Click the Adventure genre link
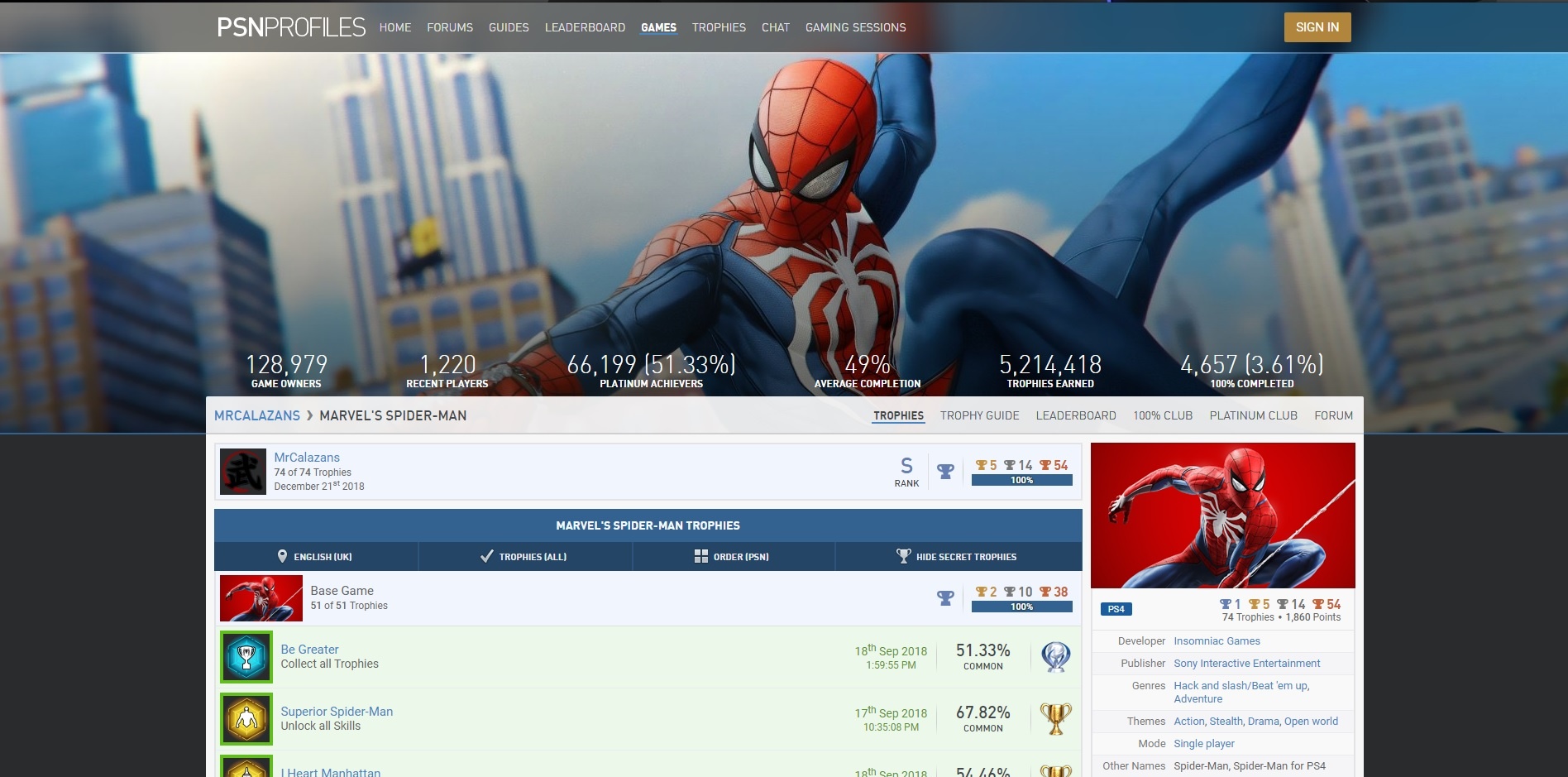 [x=1198, y=699]
